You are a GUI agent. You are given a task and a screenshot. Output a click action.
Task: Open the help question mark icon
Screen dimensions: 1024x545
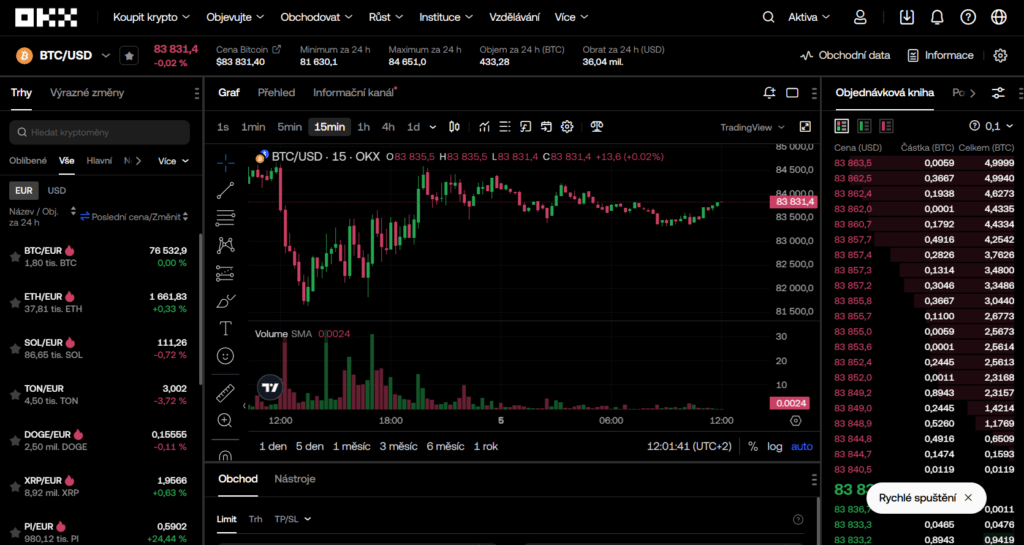point(968,17)
